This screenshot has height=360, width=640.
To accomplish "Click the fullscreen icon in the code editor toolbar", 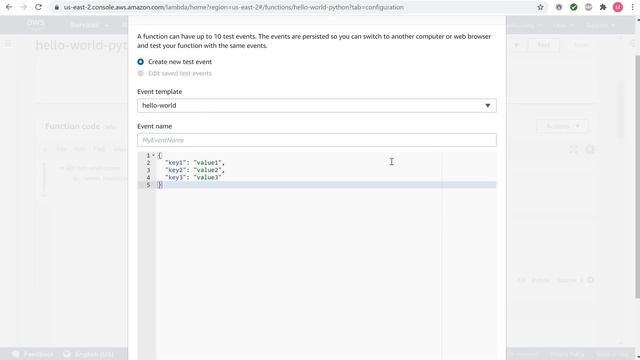I will 573,150.
